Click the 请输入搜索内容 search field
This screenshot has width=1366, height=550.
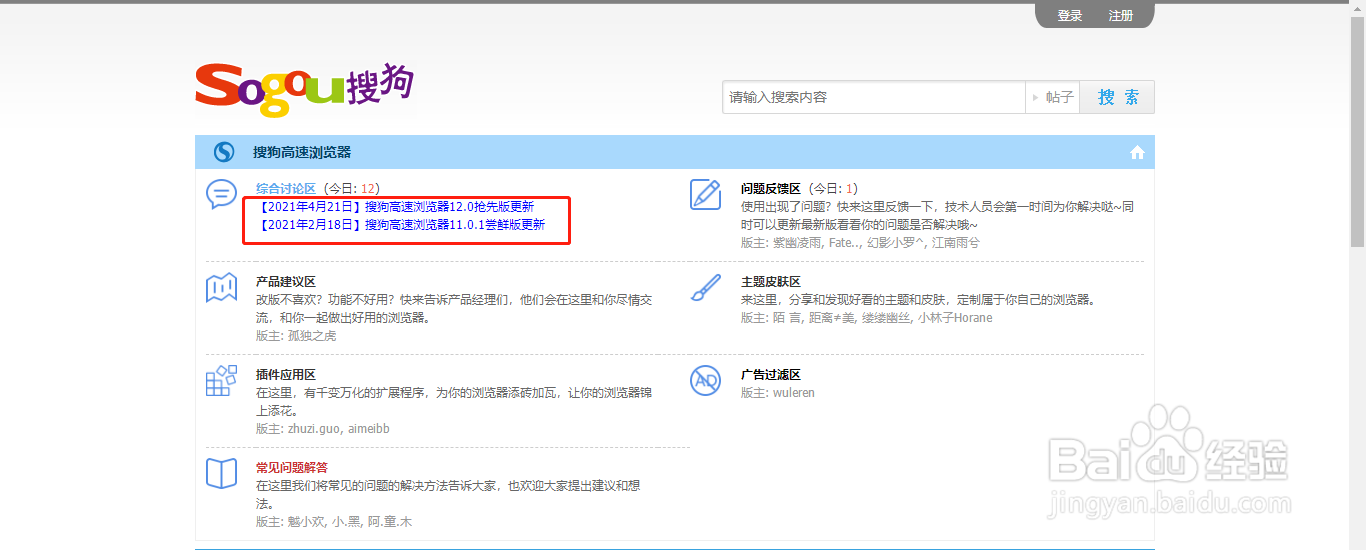click(x=874, y=97)
